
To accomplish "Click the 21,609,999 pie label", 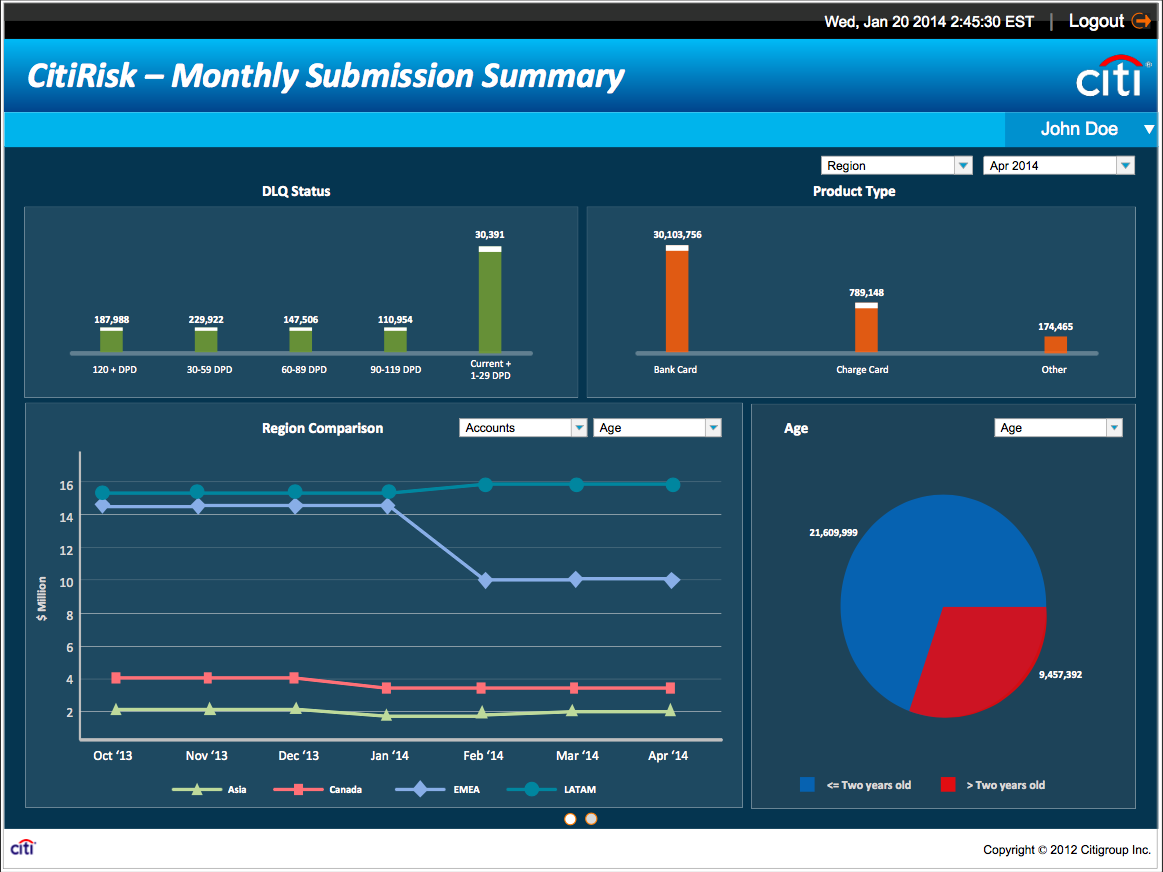I will (833, 532).
